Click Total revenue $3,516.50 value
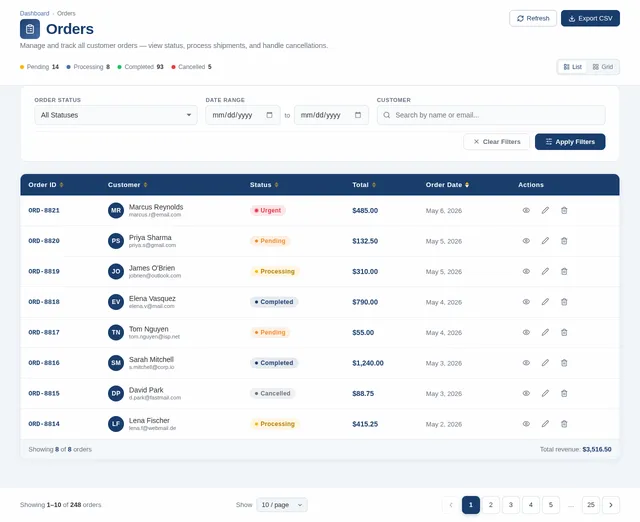Image resolution: width=640 pixels, height=522 pixels. pos(597,449)
